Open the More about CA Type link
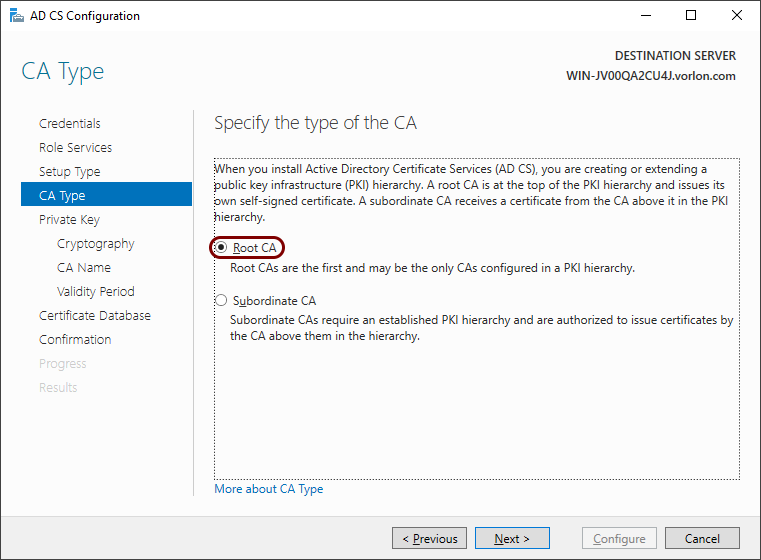 tap(268, 489)
